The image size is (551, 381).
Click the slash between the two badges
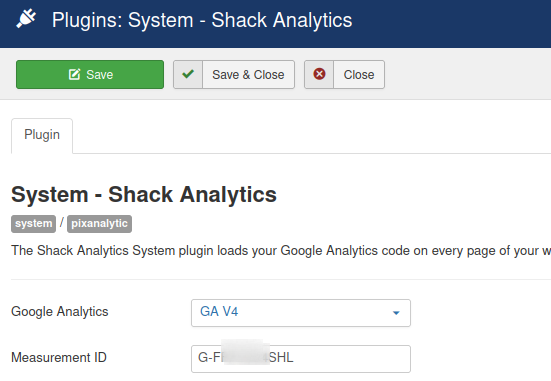coord(61,222)
